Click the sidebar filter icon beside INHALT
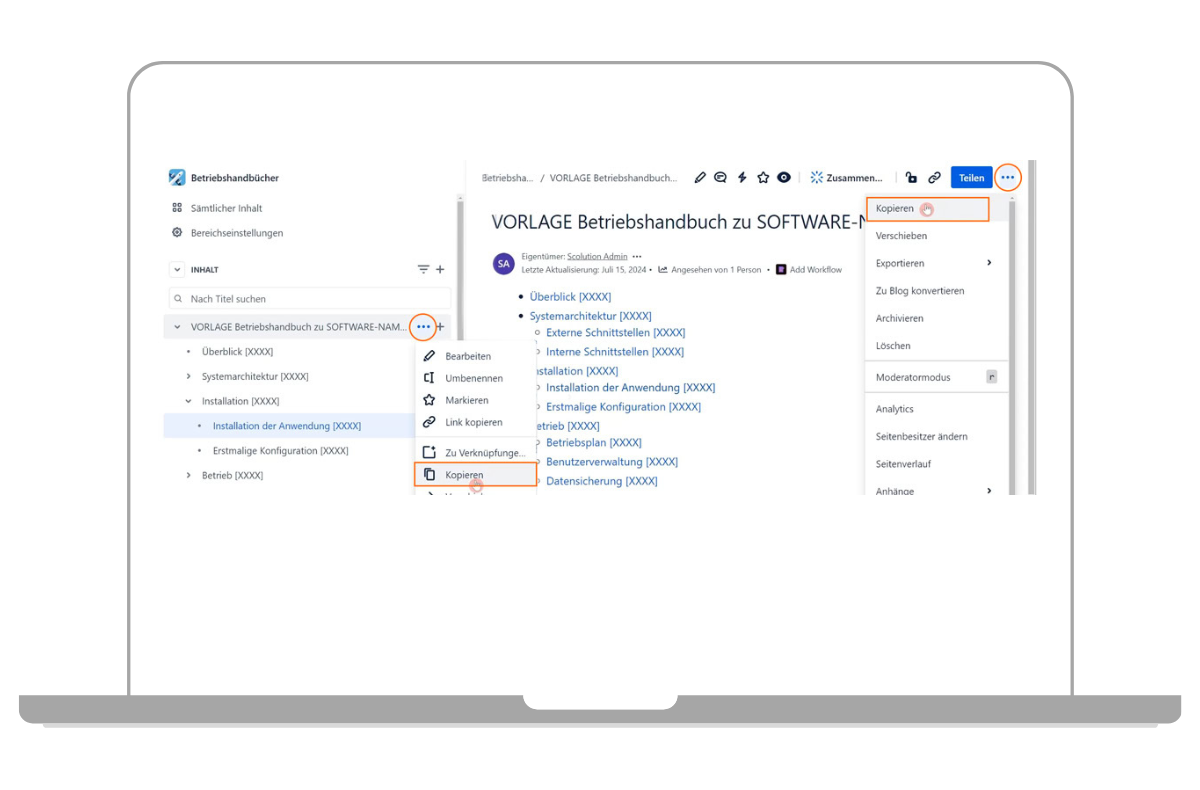The image size is (1200, 790). point(423,270)
